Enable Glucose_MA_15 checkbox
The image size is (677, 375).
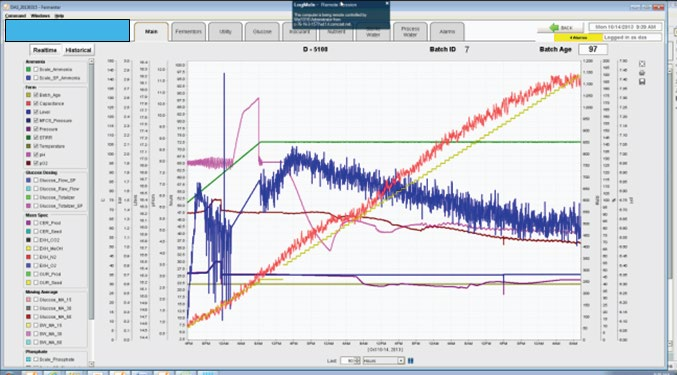point(36,300)
